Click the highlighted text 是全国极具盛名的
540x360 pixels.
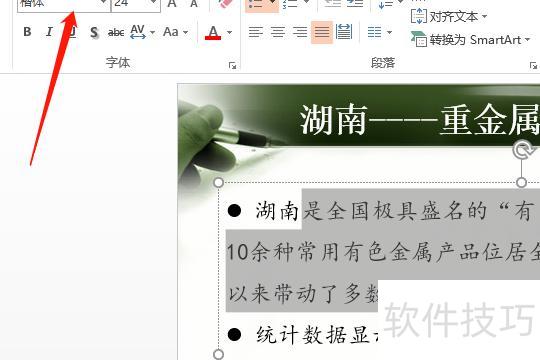[395, 211]
